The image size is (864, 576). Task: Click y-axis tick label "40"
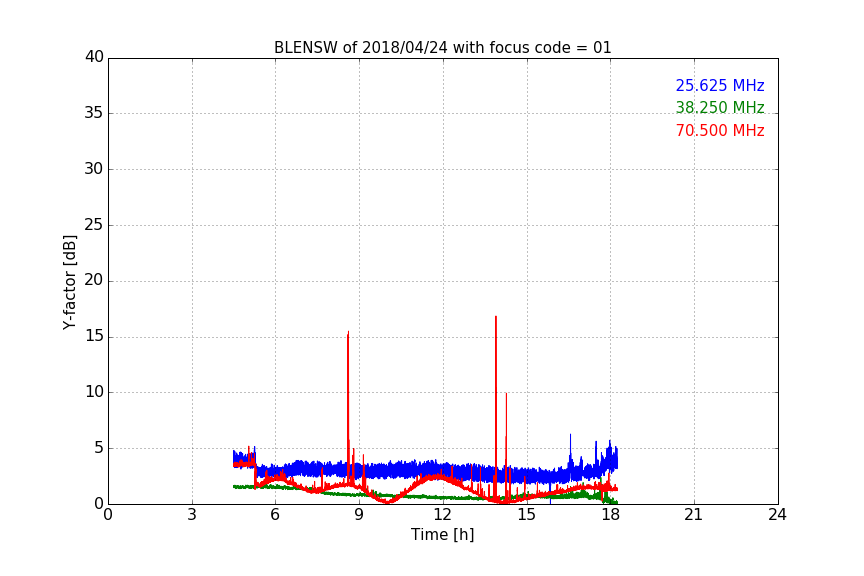pos(94,57)
